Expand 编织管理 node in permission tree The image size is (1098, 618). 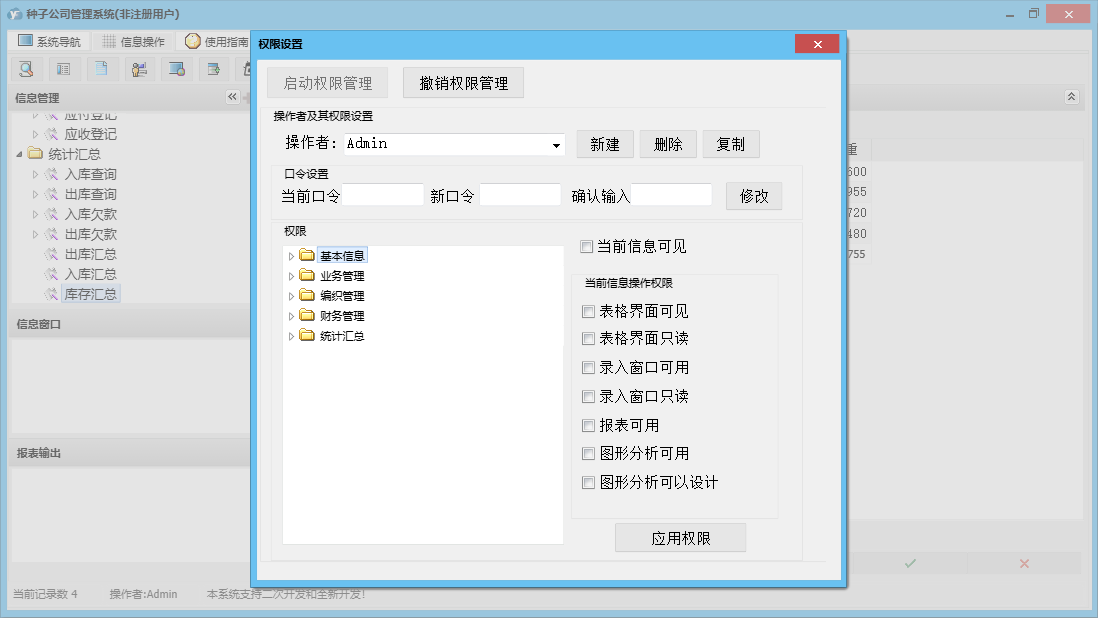click(x=291, y=296)
